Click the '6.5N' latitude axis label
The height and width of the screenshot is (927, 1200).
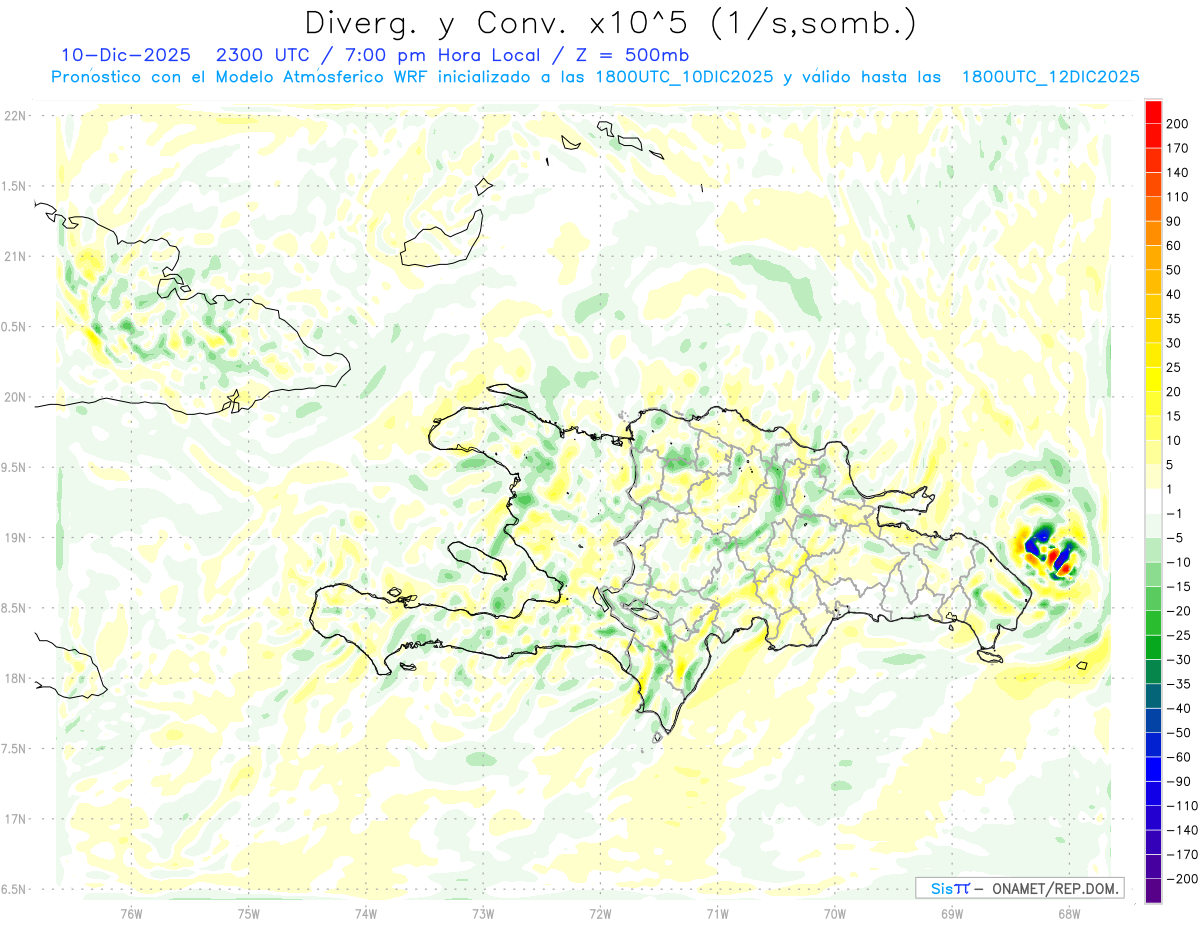pos(14,889)
